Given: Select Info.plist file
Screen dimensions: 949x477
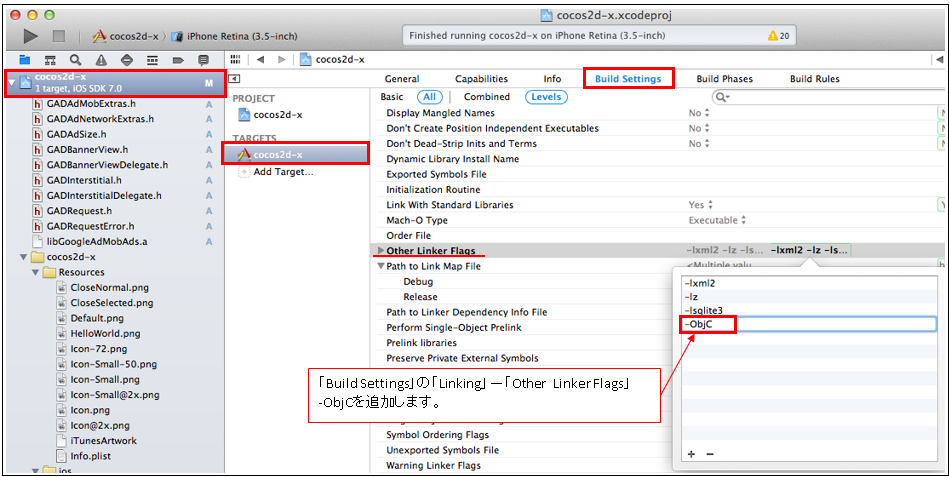Looking at the screenshot, I should pos(90,456).
